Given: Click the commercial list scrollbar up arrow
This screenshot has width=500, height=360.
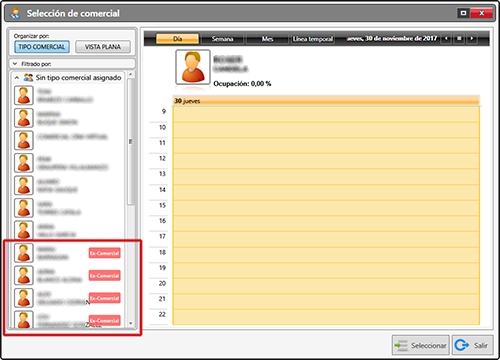Looking at the screenshot, I should coord(131,74).
